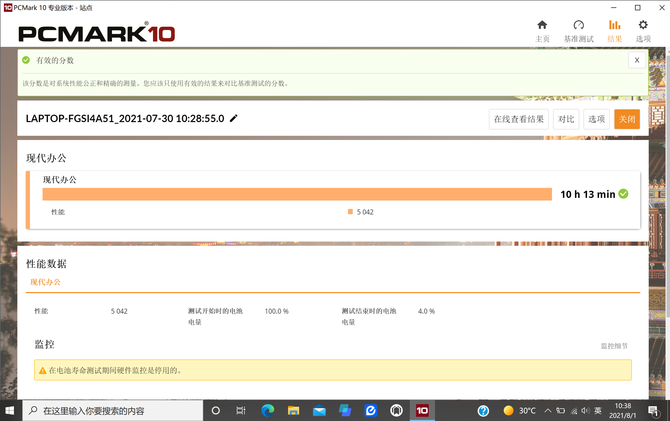Screen dimensions: 670x421
Task: Select the 现代办公 tab under 性能数据
Action: [x=45, y=282]
